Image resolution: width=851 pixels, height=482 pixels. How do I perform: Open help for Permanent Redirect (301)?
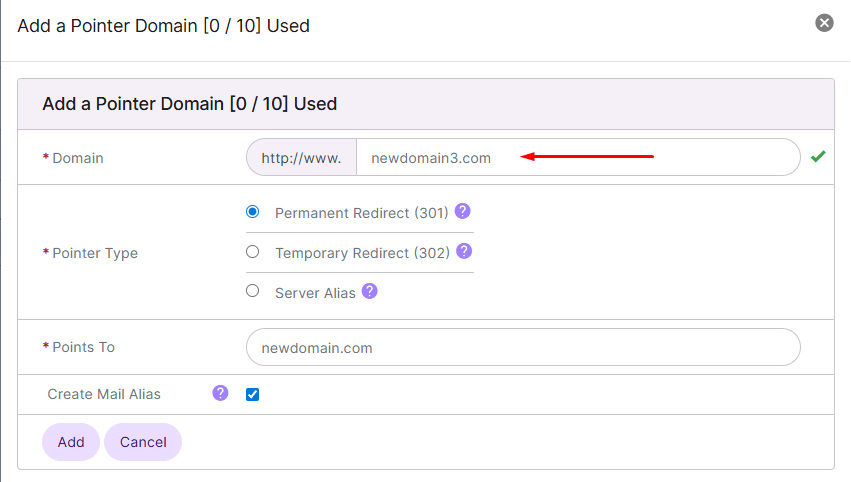tap(462, 211)
